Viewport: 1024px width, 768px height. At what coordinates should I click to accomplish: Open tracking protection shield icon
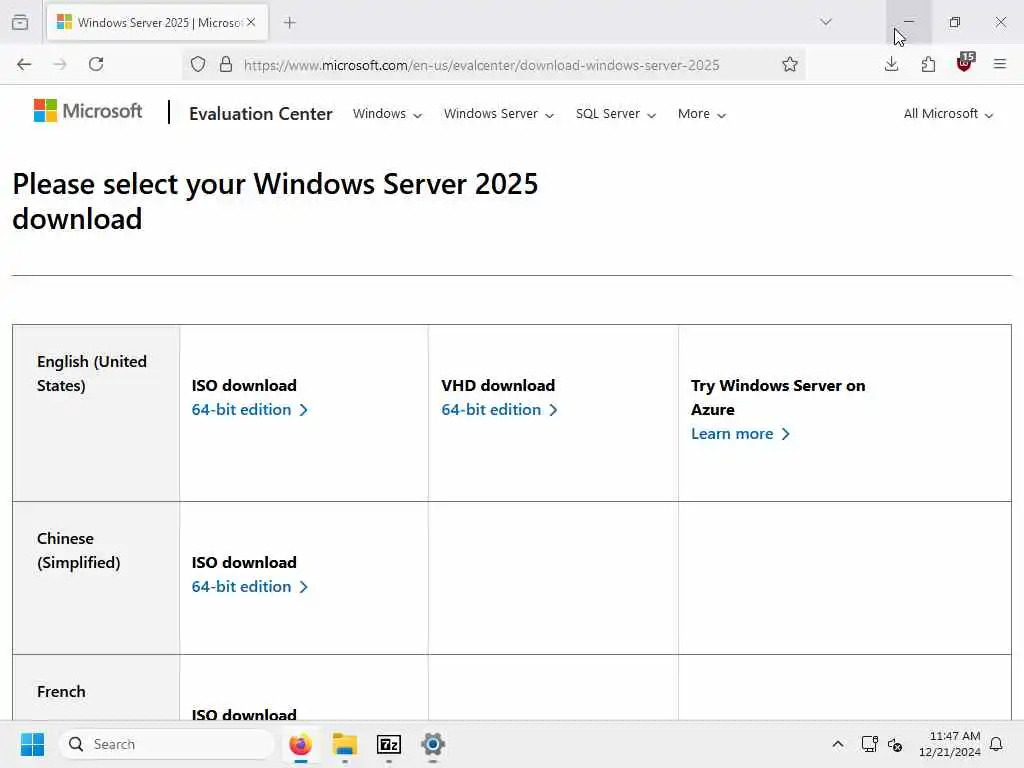(198, 64)
